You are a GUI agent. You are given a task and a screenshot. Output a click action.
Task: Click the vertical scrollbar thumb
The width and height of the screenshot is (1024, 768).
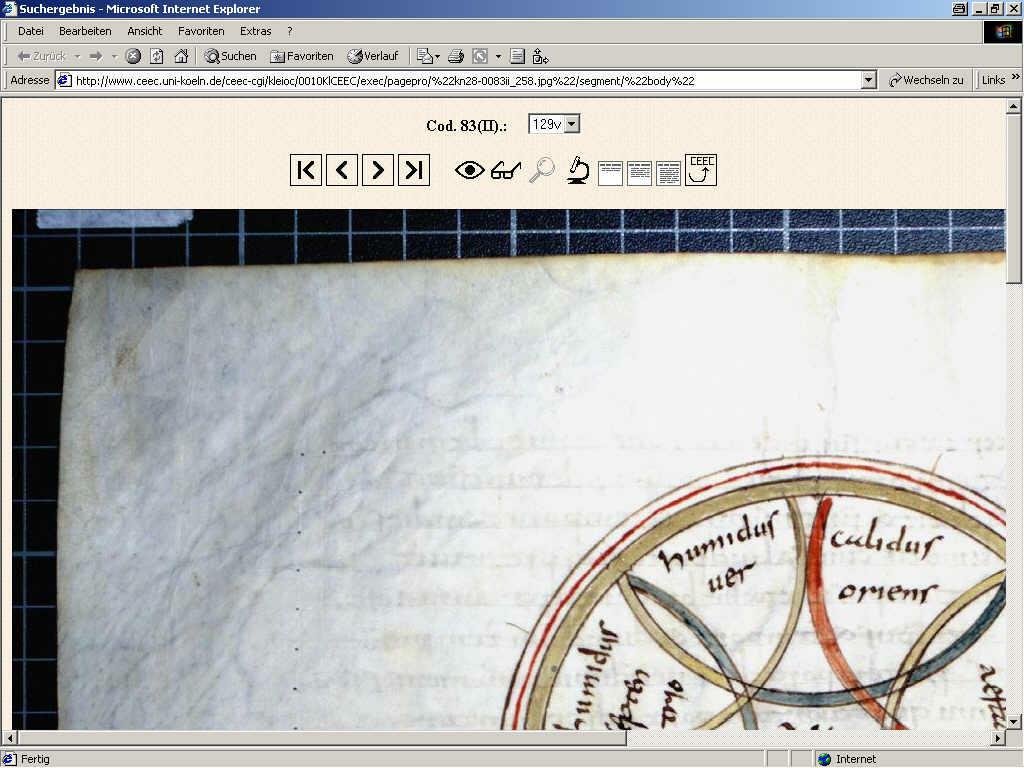pos(1013,199)
